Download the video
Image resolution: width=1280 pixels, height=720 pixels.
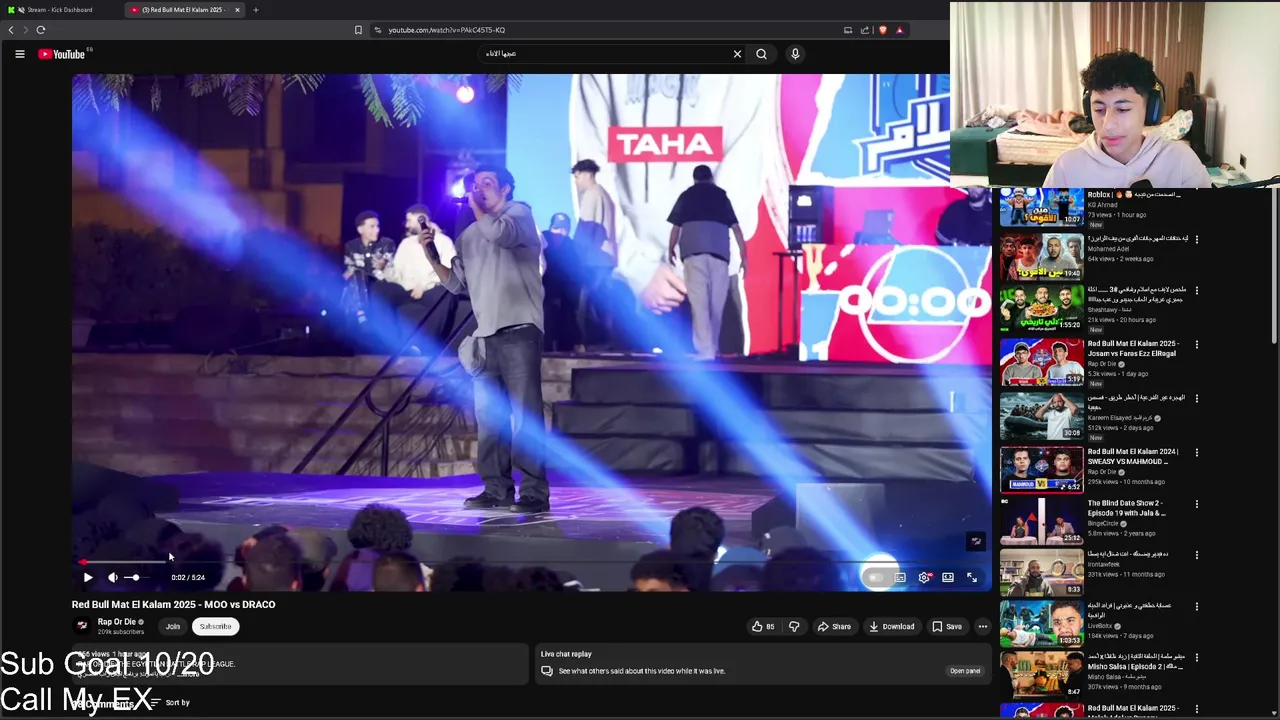(892, 627)
